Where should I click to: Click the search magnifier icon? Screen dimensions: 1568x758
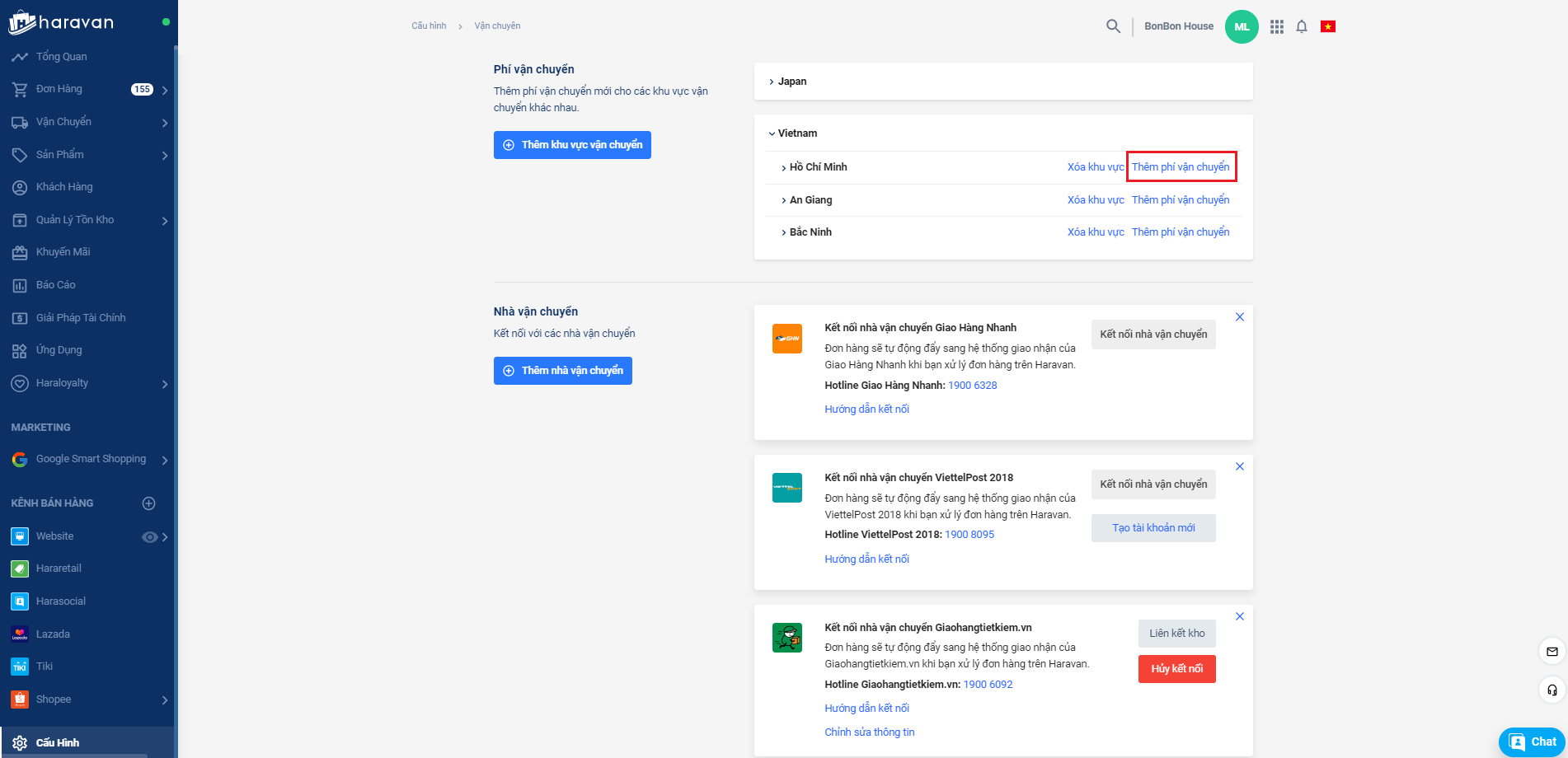click(1113, 26)
